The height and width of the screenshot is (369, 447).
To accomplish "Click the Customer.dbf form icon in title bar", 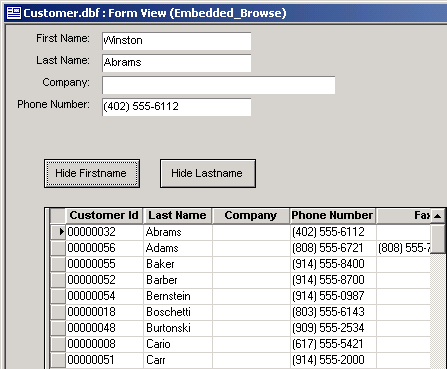I will (14, 13).
